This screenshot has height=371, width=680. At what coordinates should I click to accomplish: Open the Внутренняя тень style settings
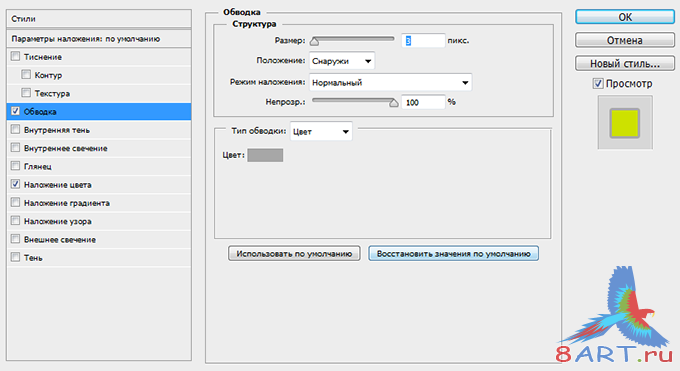tap(57, 130)
